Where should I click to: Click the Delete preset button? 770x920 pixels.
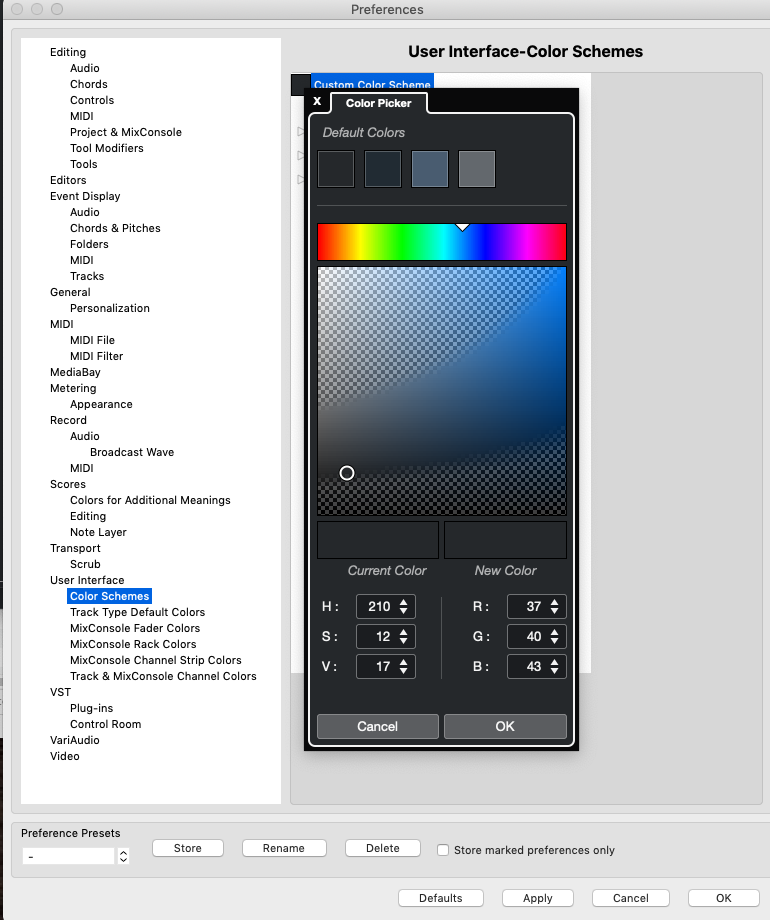(x=383, y=848)
